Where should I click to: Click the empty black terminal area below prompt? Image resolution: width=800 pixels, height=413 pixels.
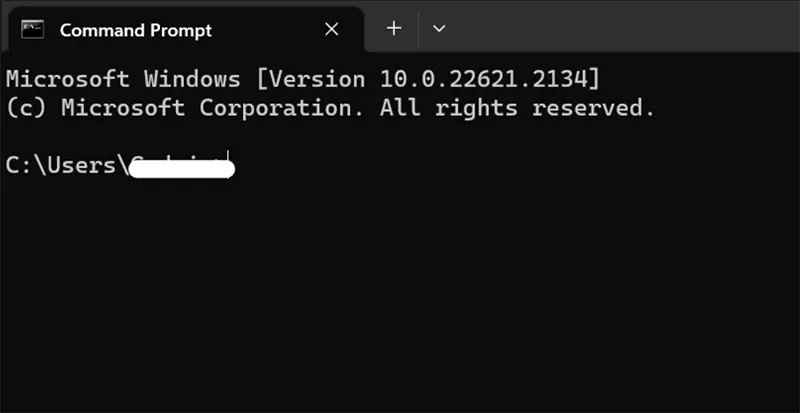[x=400, y=300]
